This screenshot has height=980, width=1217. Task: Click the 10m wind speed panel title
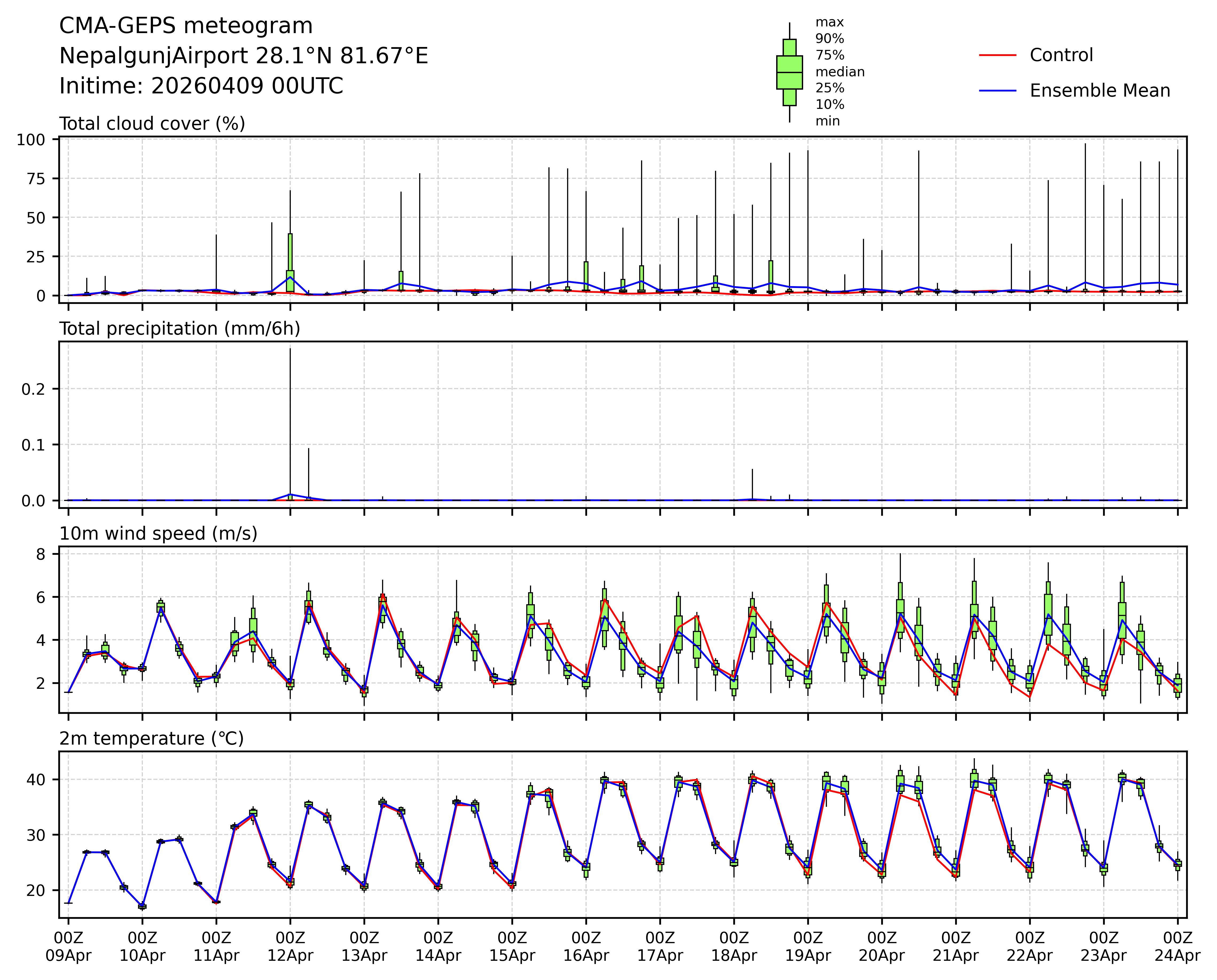(158, 534)
